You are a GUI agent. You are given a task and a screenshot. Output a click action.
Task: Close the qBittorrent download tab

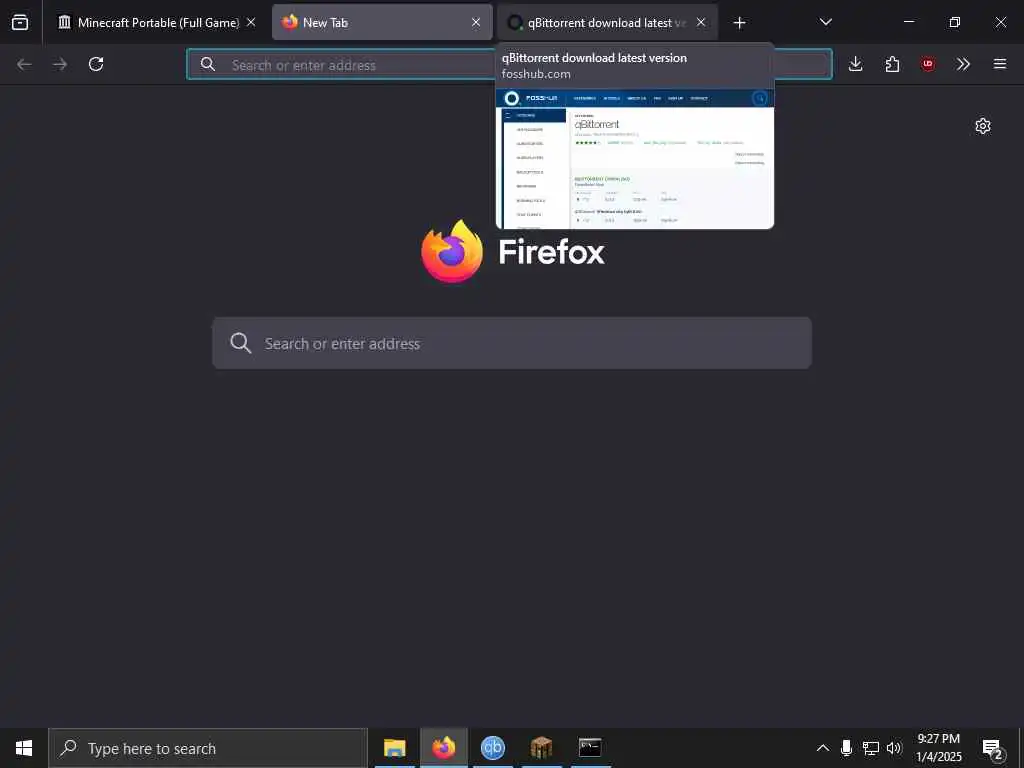[x=701, y=22]
